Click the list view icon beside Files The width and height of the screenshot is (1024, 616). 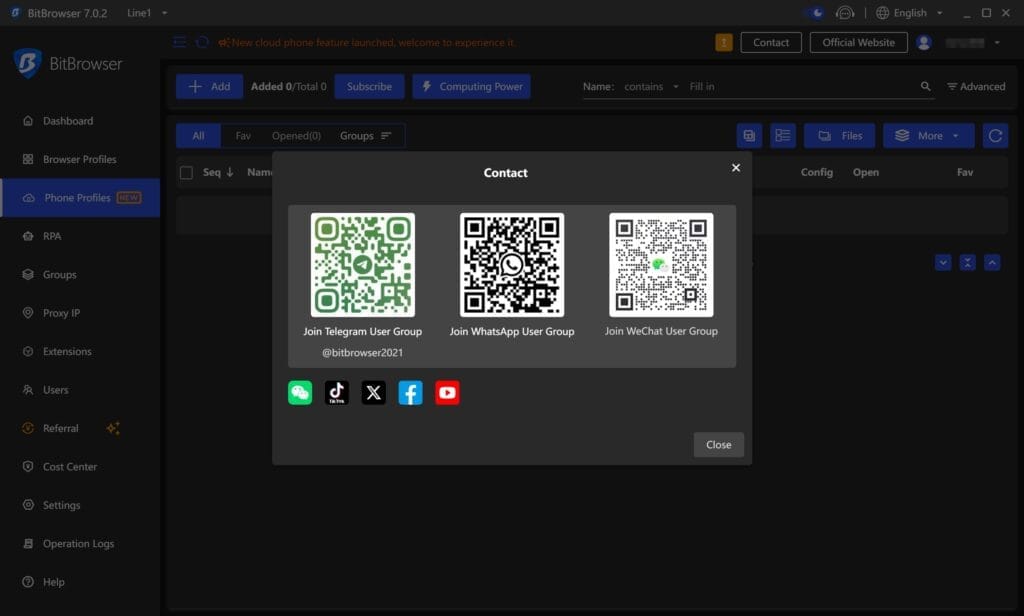point(782,136)
